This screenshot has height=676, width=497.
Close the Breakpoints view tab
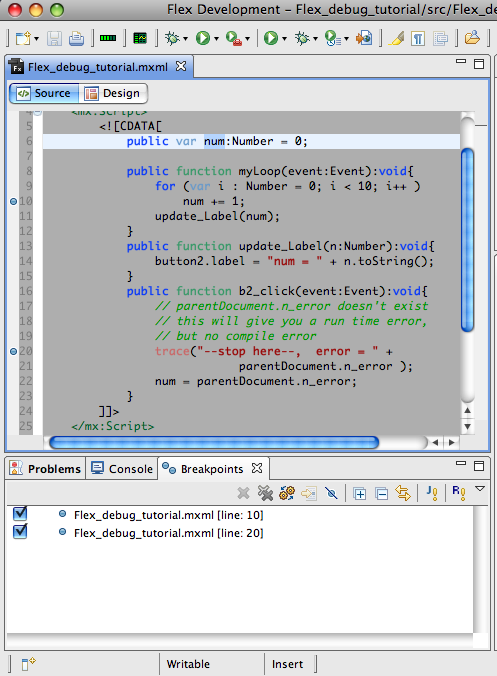click(257, 468)
